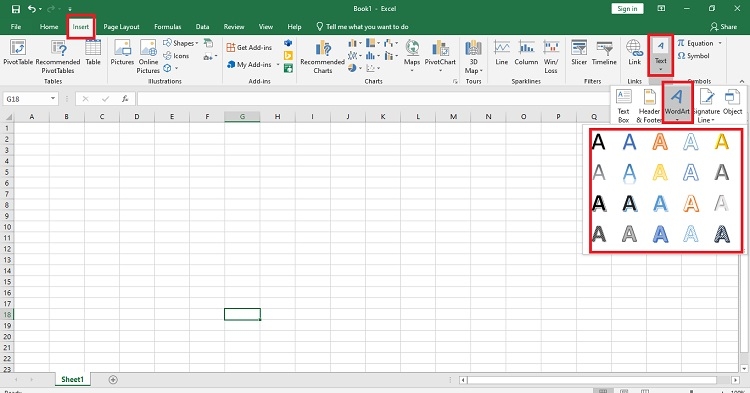
Task: Open the Header & Footer tool
Action: point(649,106)
